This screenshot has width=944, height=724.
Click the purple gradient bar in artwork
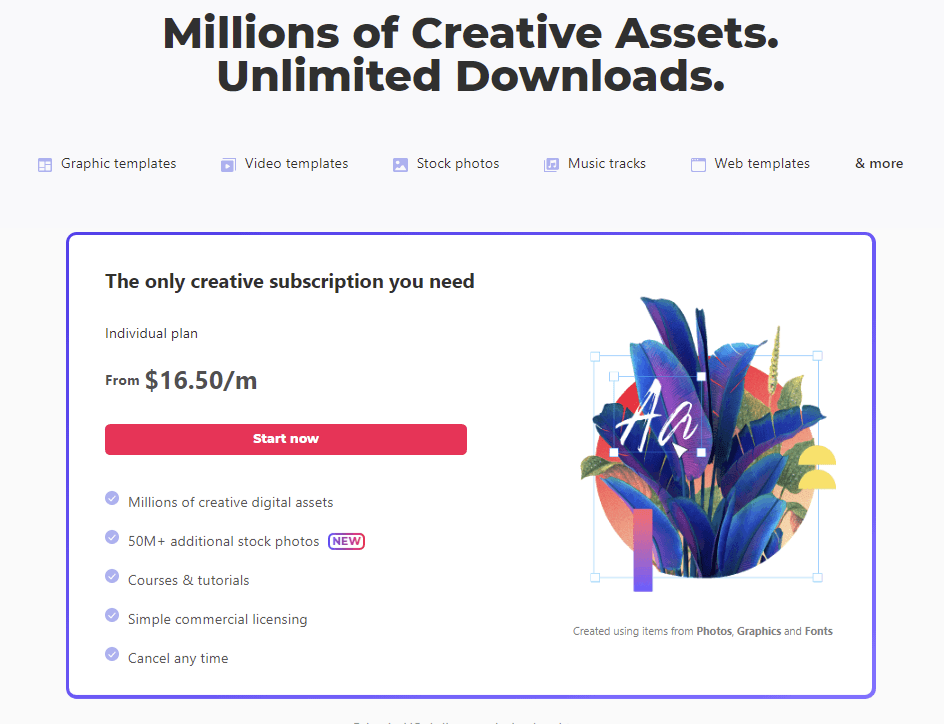642,551
